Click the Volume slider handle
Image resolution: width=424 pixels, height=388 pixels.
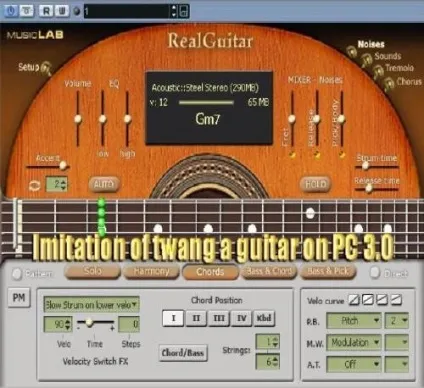(78, 119)
